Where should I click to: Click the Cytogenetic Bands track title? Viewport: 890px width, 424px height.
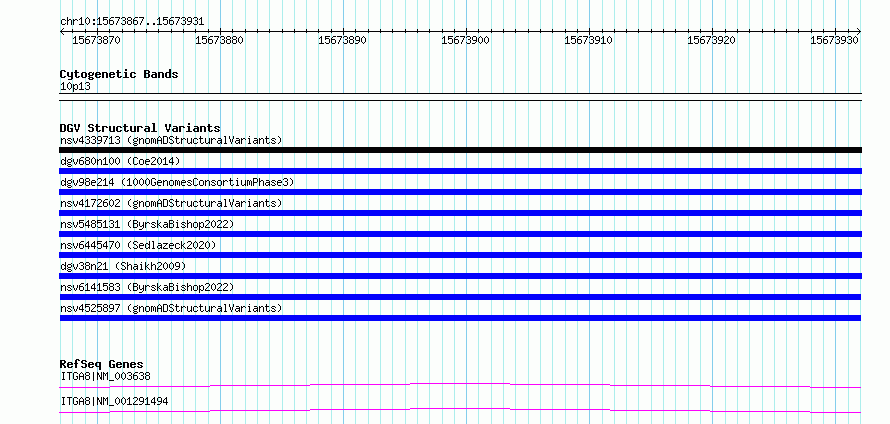coord(119,74)
